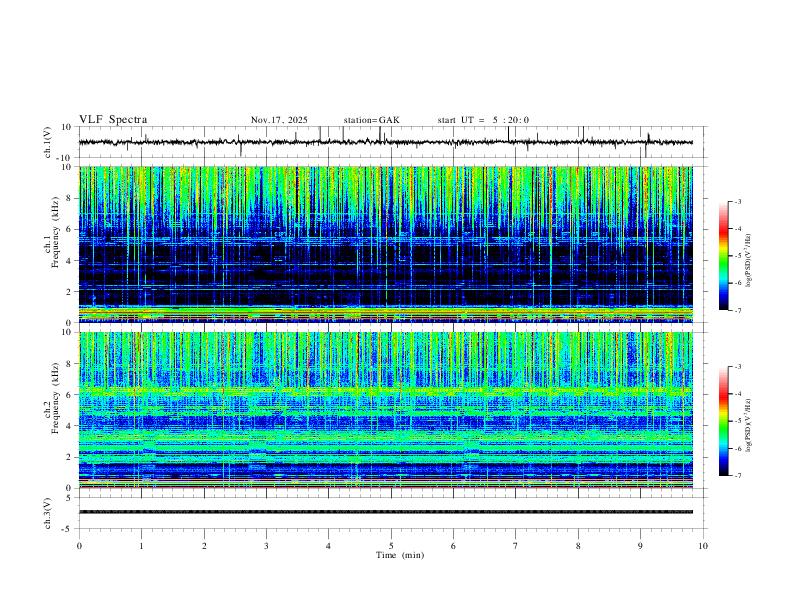Click the "-5" tick on the ch.1 colorbar
Screen dimensions: 792x612
(x=737, y=256)
